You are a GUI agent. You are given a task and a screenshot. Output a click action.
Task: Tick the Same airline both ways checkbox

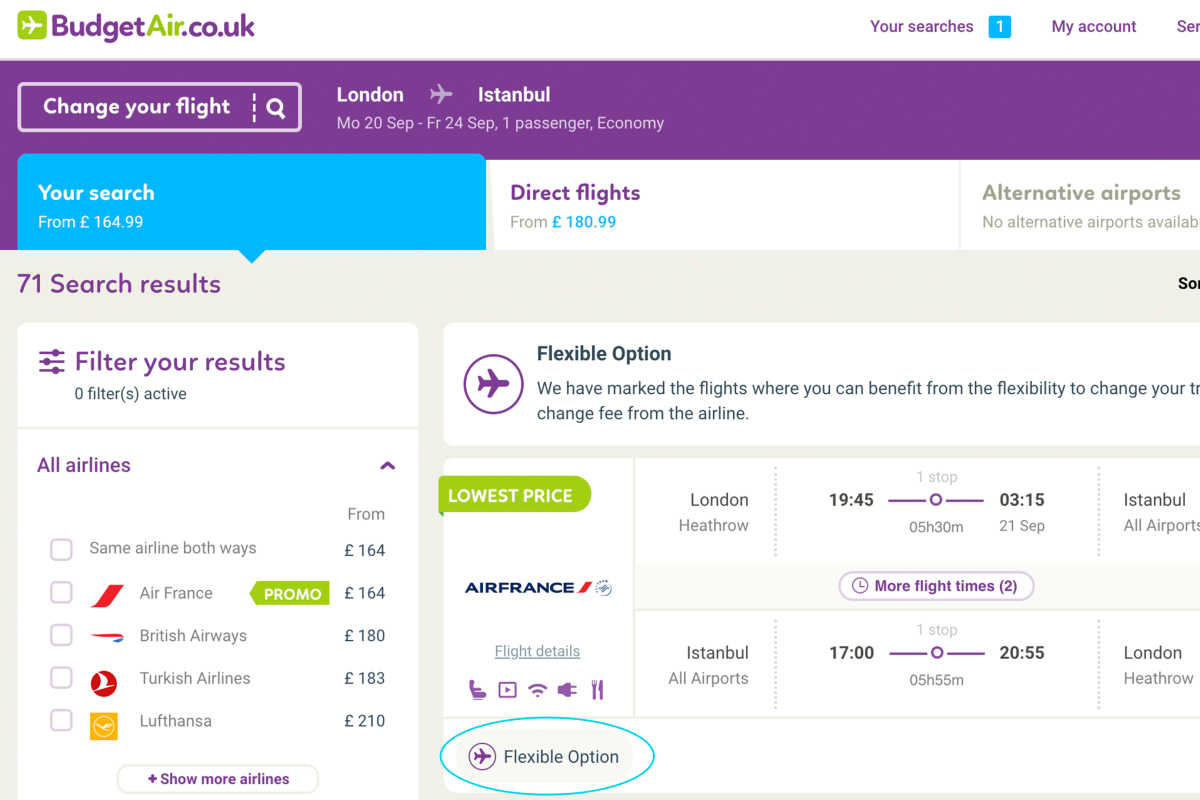61,550
